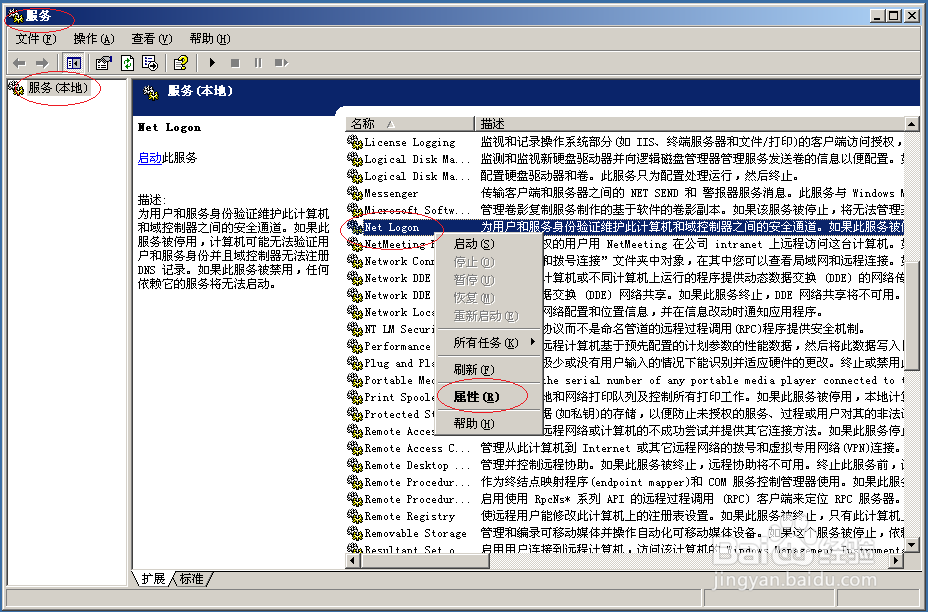Click the Messenger service gear icon

click(x=355, y=193)
